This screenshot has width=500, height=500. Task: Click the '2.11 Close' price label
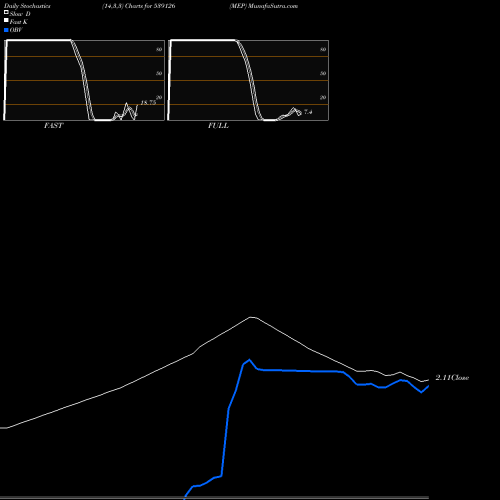point(452,378)
